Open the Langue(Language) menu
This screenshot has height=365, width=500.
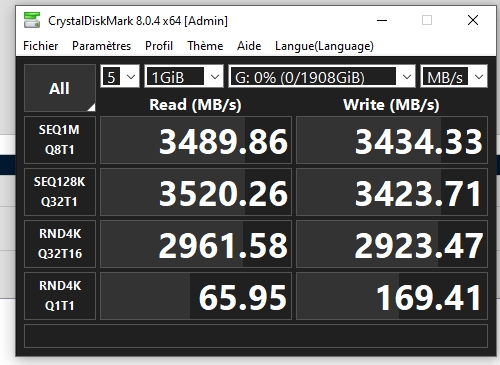coord(324,46)
